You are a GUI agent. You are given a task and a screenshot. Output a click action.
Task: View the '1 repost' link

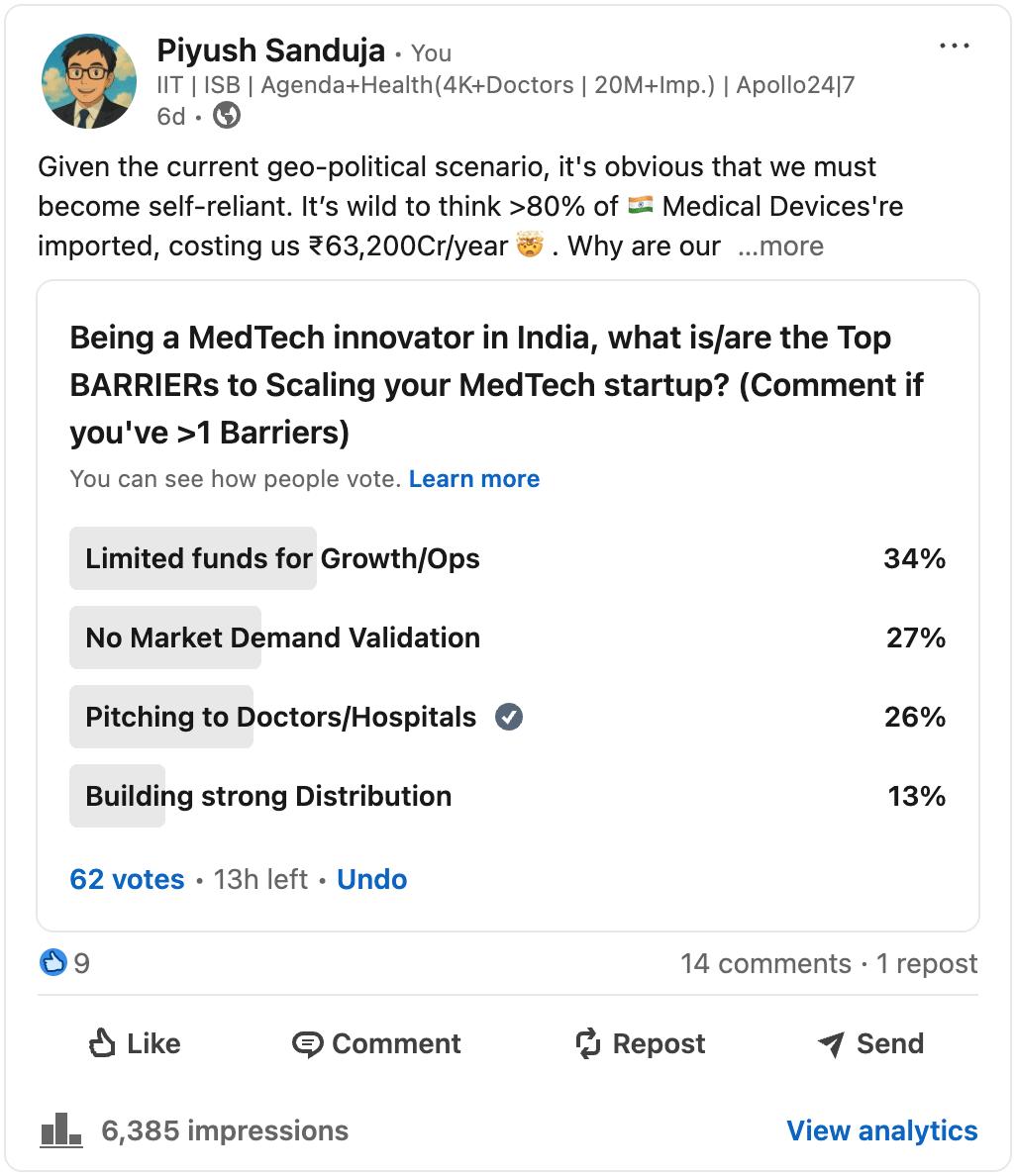point(927,963)
